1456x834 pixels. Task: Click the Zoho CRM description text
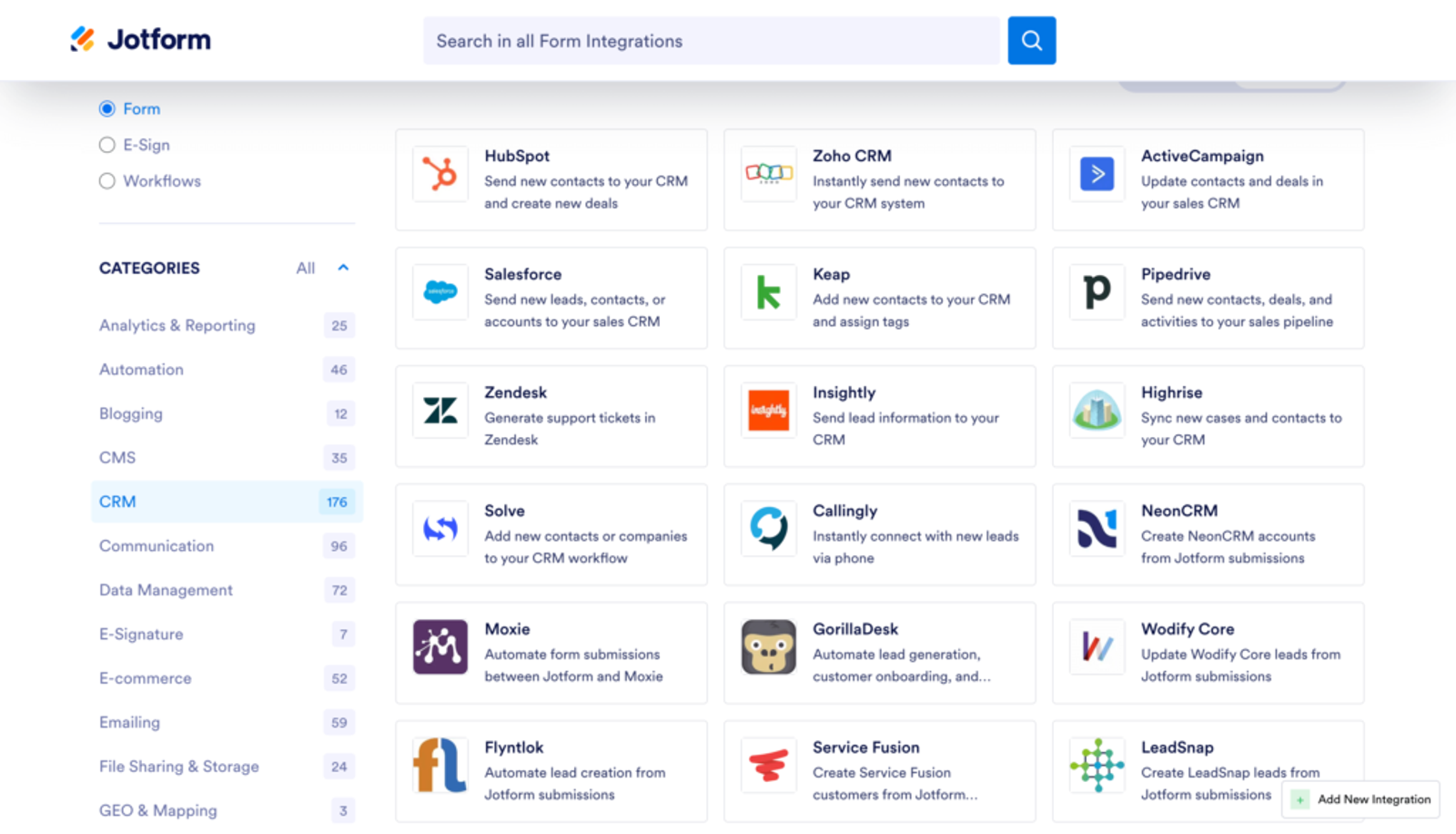tap(908, 192)
